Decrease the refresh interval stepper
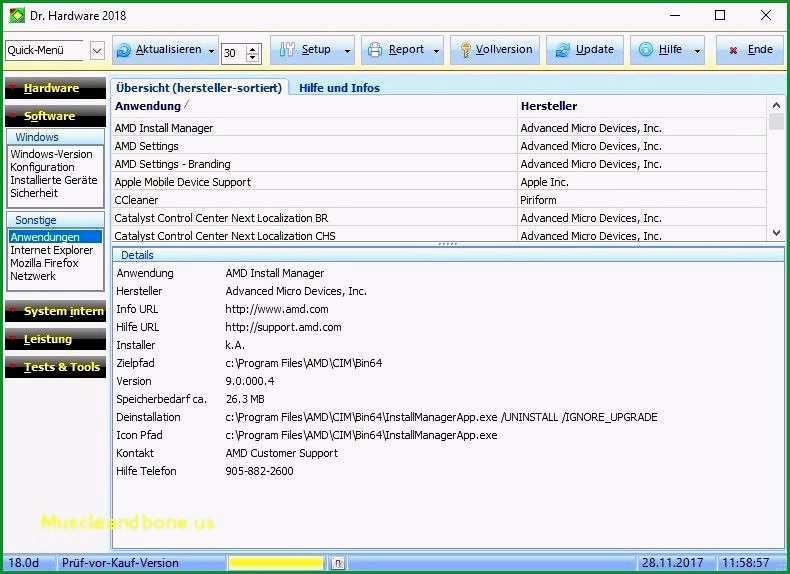Image resolution: width=790 pixels, height=574 pixels. [x=253, y=57]
